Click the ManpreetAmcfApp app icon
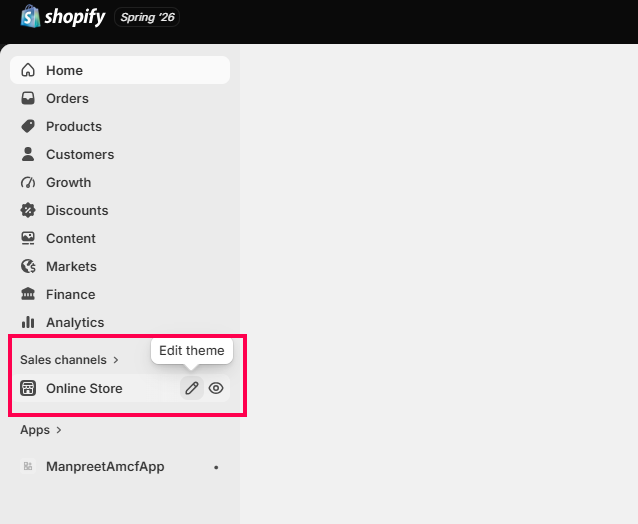638x524 pixels. [x=28, y=466]
